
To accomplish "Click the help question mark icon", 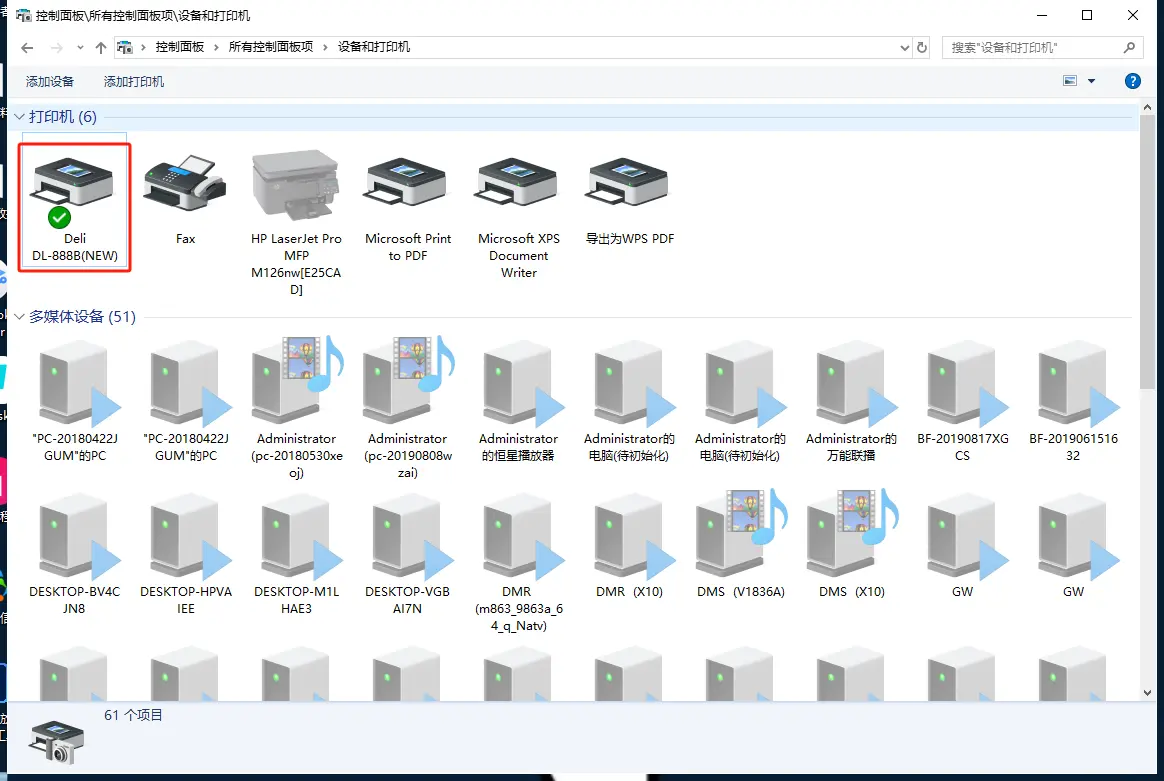I will coord(1133,81).
